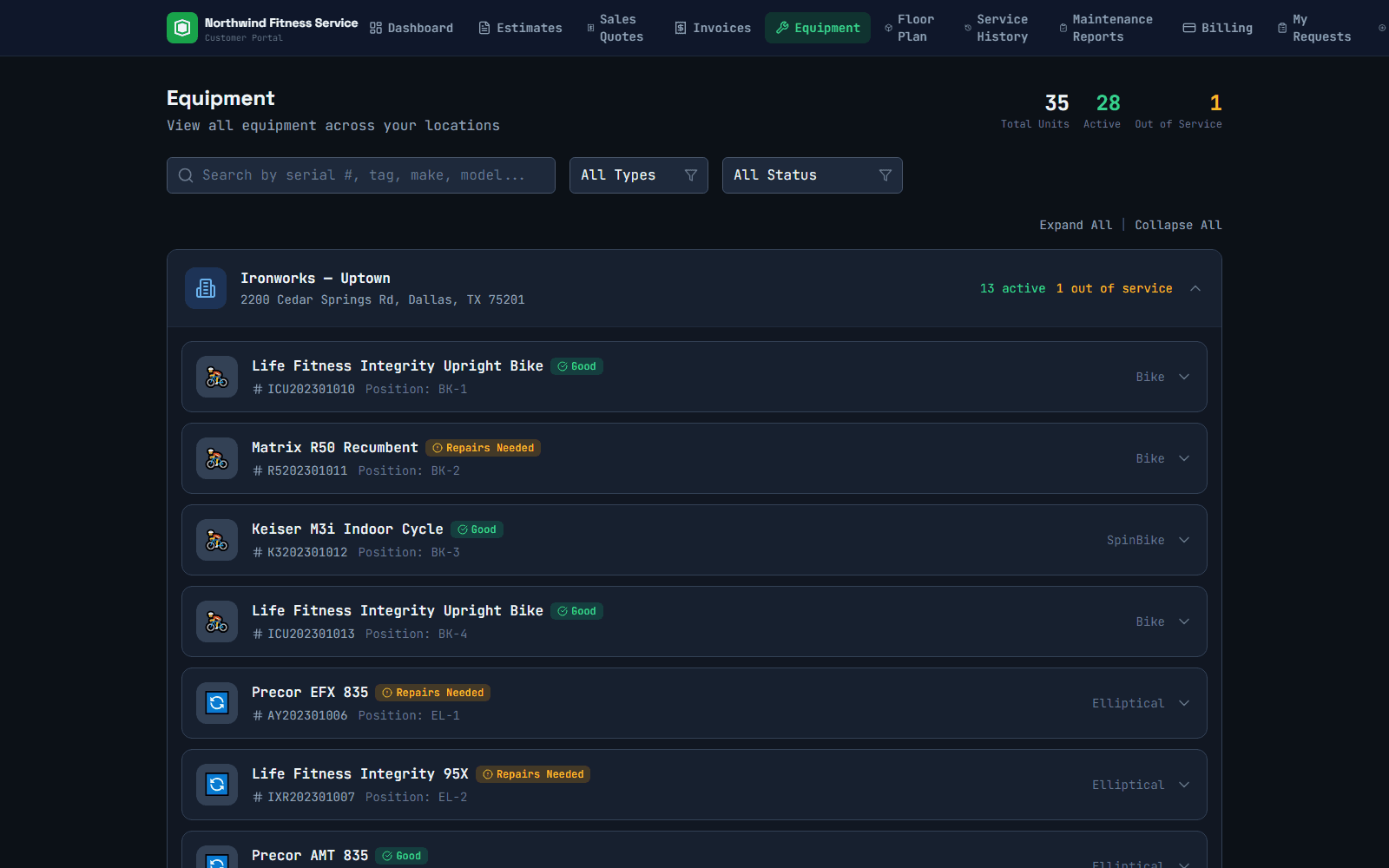The width and height of the screenshot is (1389, 868).
Task: Click the bike icon for Matrix R50 Recumbent
Action: [x=217, y=458]
